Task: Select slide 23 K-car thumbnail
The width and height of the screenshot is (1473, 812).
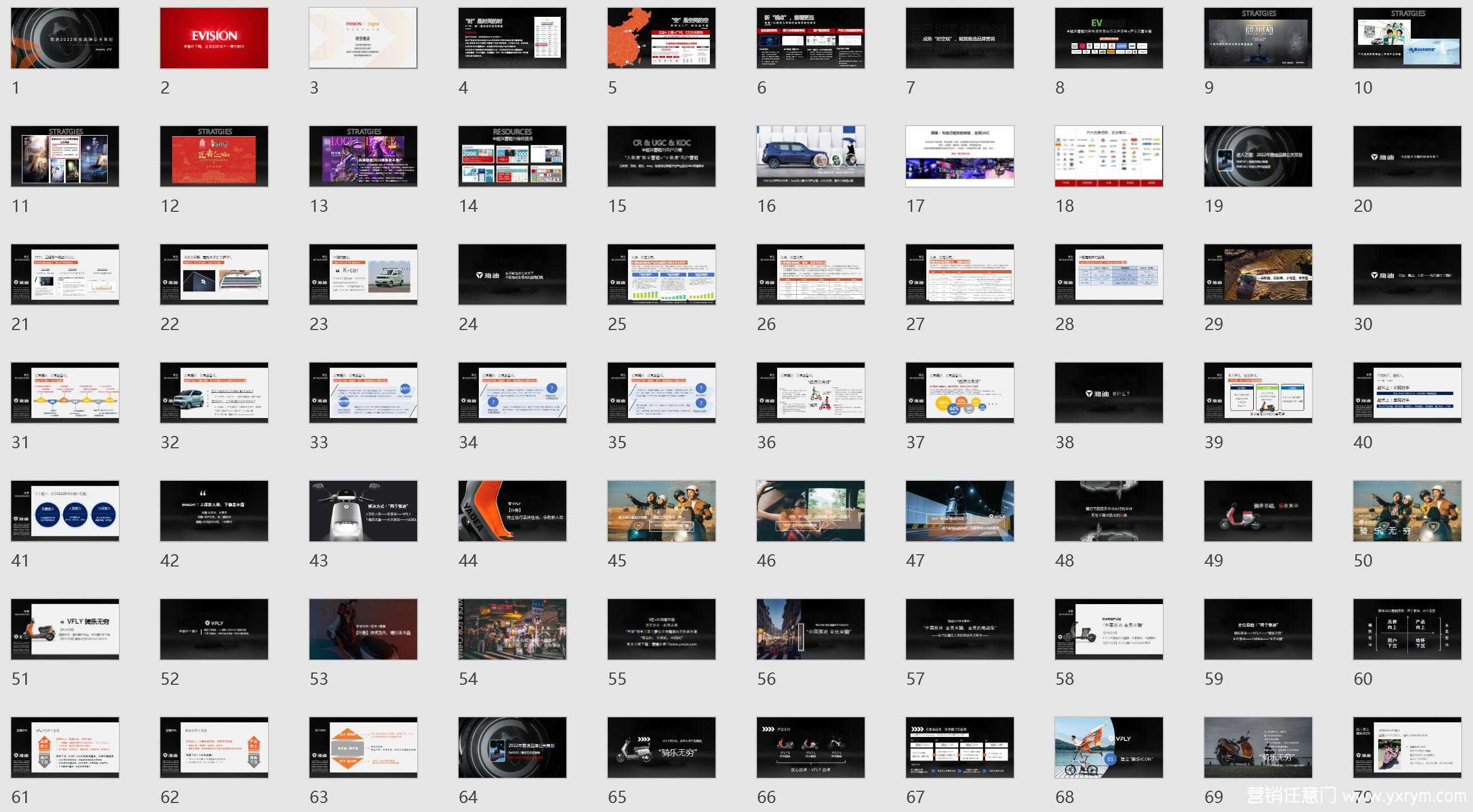Action: tap(364, 275)
